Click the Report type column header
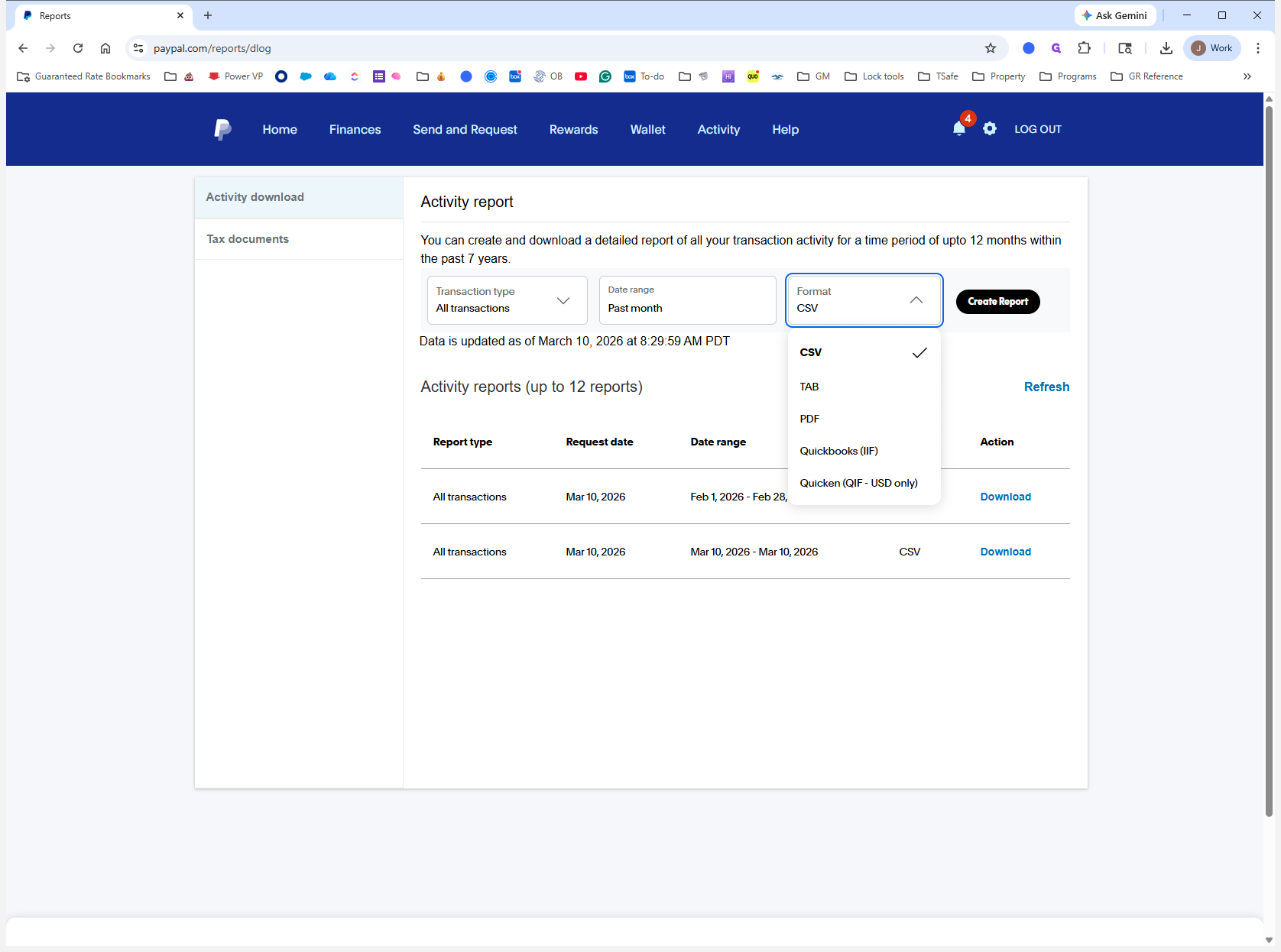 (462, 442)
